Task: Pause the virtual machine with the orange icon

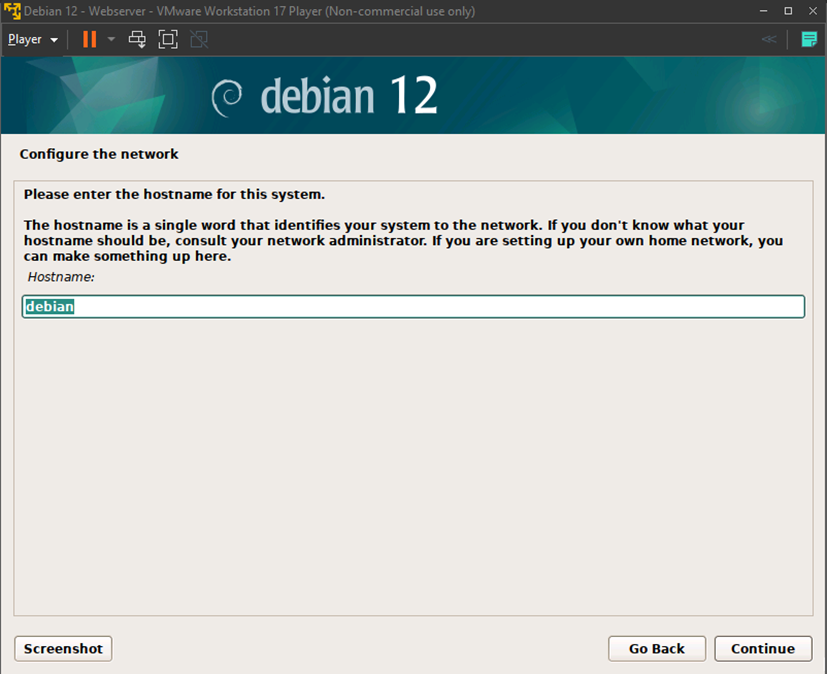Action: (x=90, y=40)
